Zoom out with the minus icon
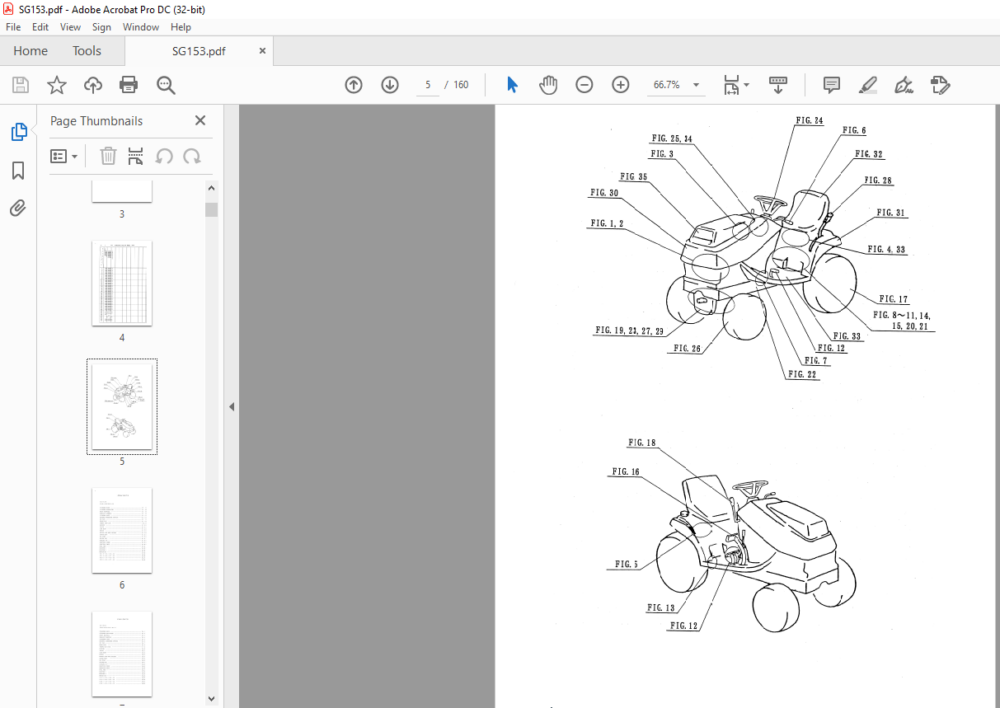 pos(584,85)
